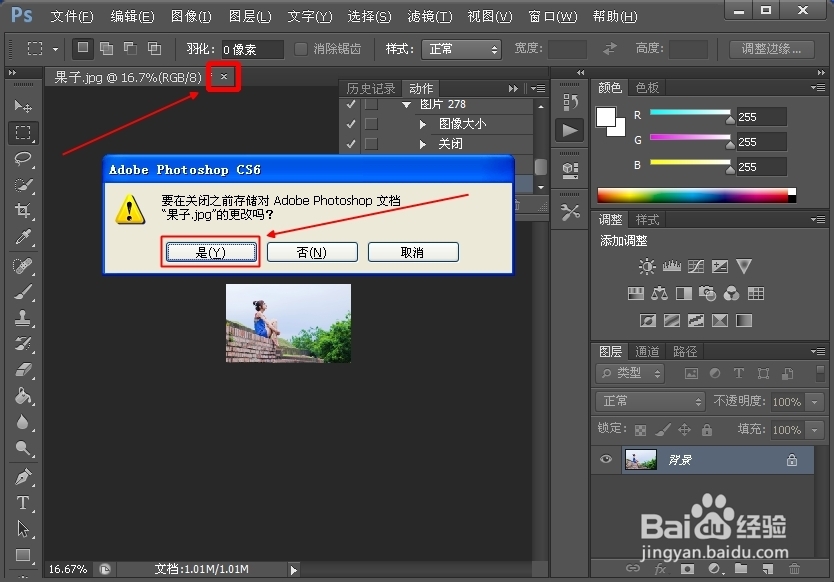Select the Spot Healing Brush tool
The width and height of the screenshot is (834, 582).
point(22,265)
